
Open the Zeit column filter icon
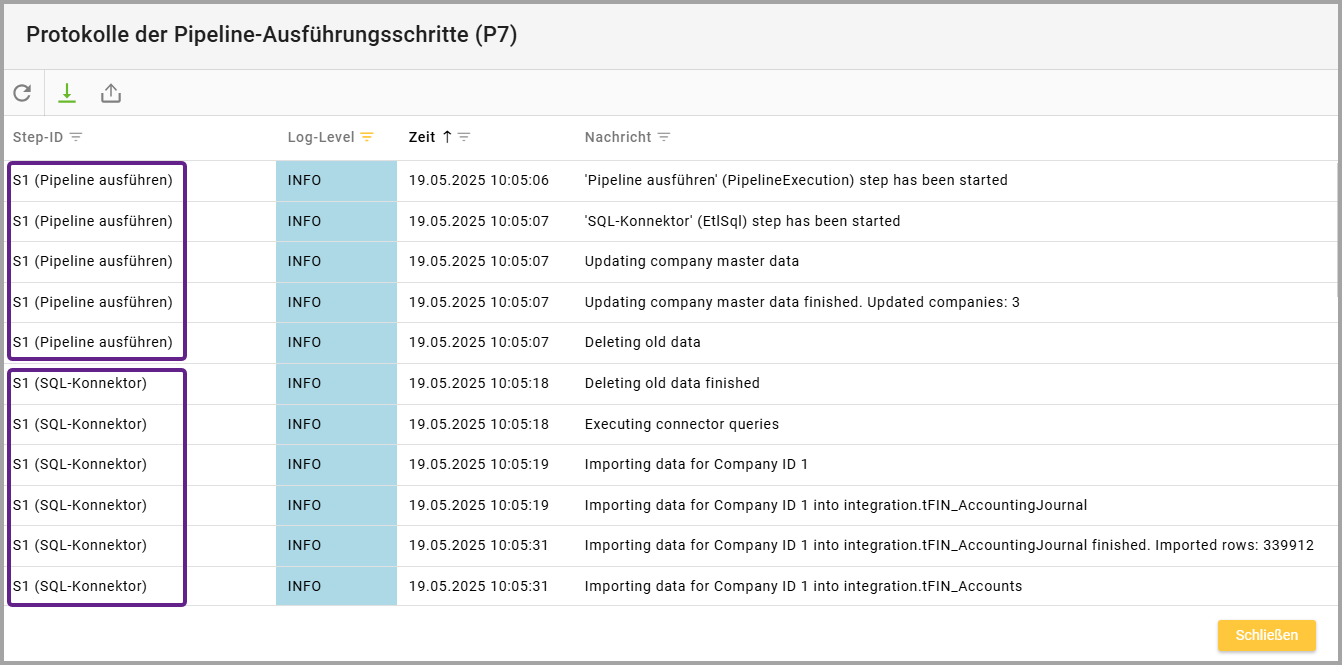pyautogui.click(x=464, y=137)
